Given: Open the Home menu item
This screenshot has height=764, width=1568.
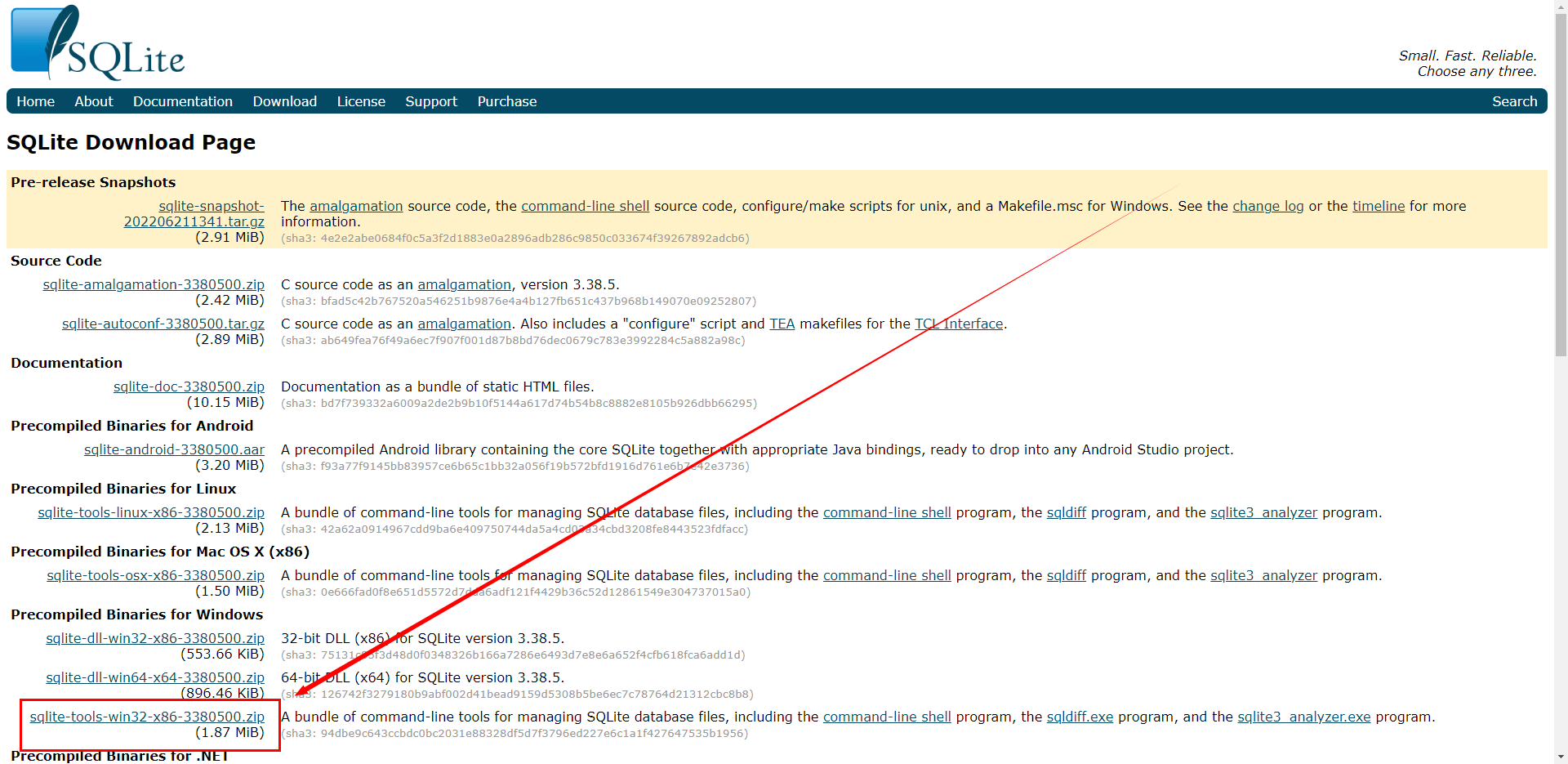Looking at the screenshot, I should coord(36,101).
